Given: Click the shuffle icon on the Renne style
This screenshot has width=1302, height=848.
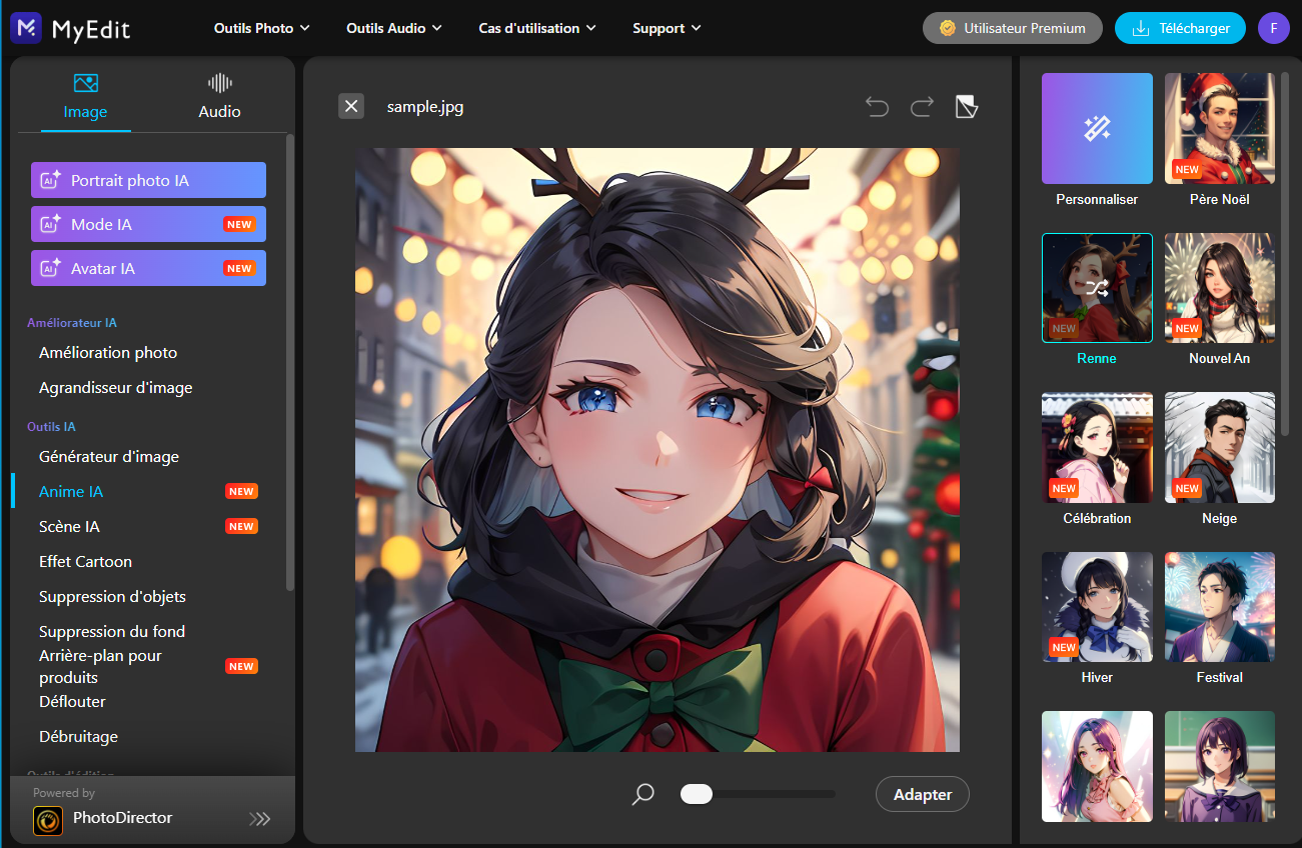Looking at the screenshot, I should point(1096,288).
